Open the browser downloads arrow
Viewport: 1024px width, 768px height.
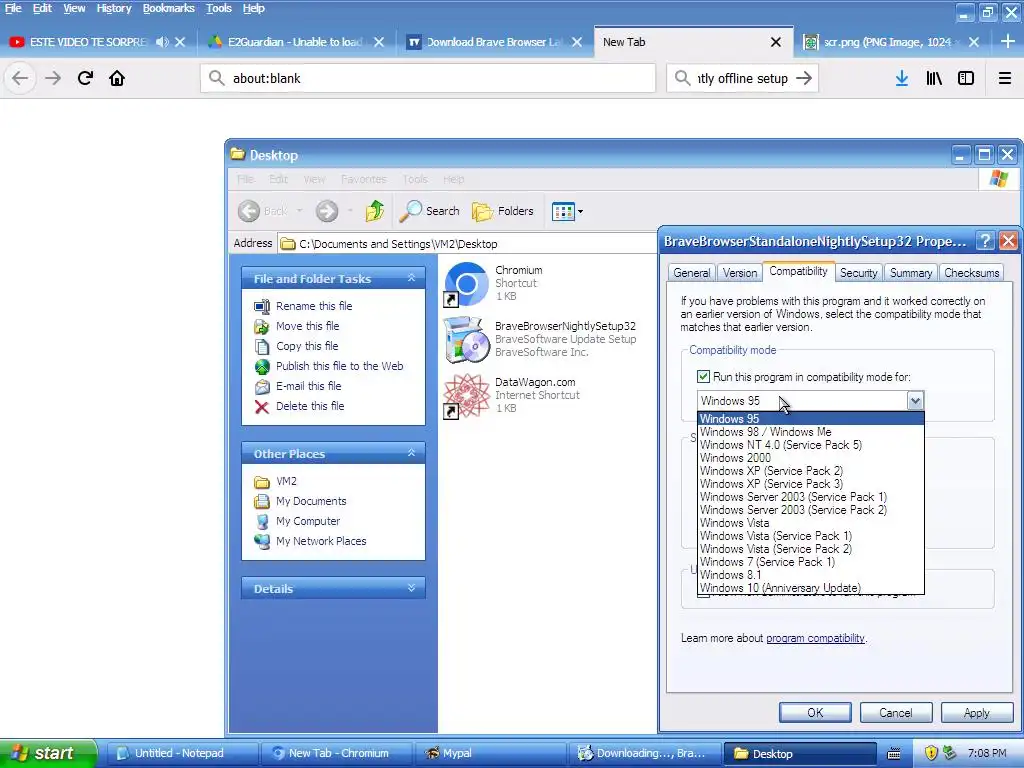pyautogui.click(x=902, y=78)
